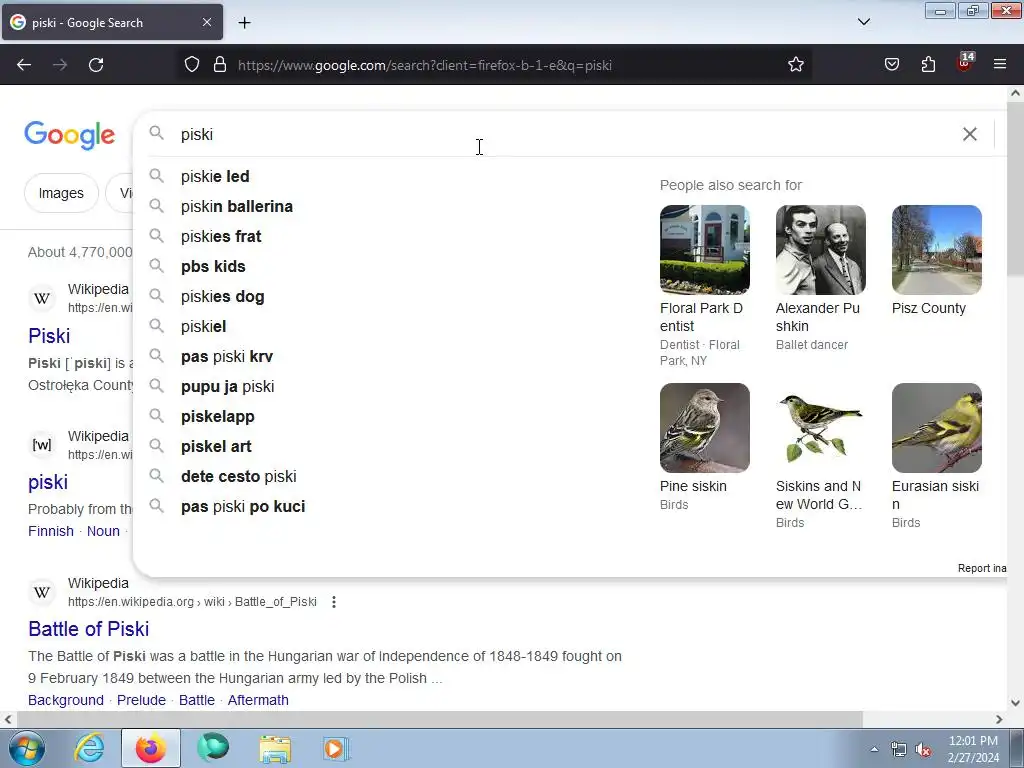Open the uBlock extension icon showing 14
1024x768 pixels.
click(965, 63)
